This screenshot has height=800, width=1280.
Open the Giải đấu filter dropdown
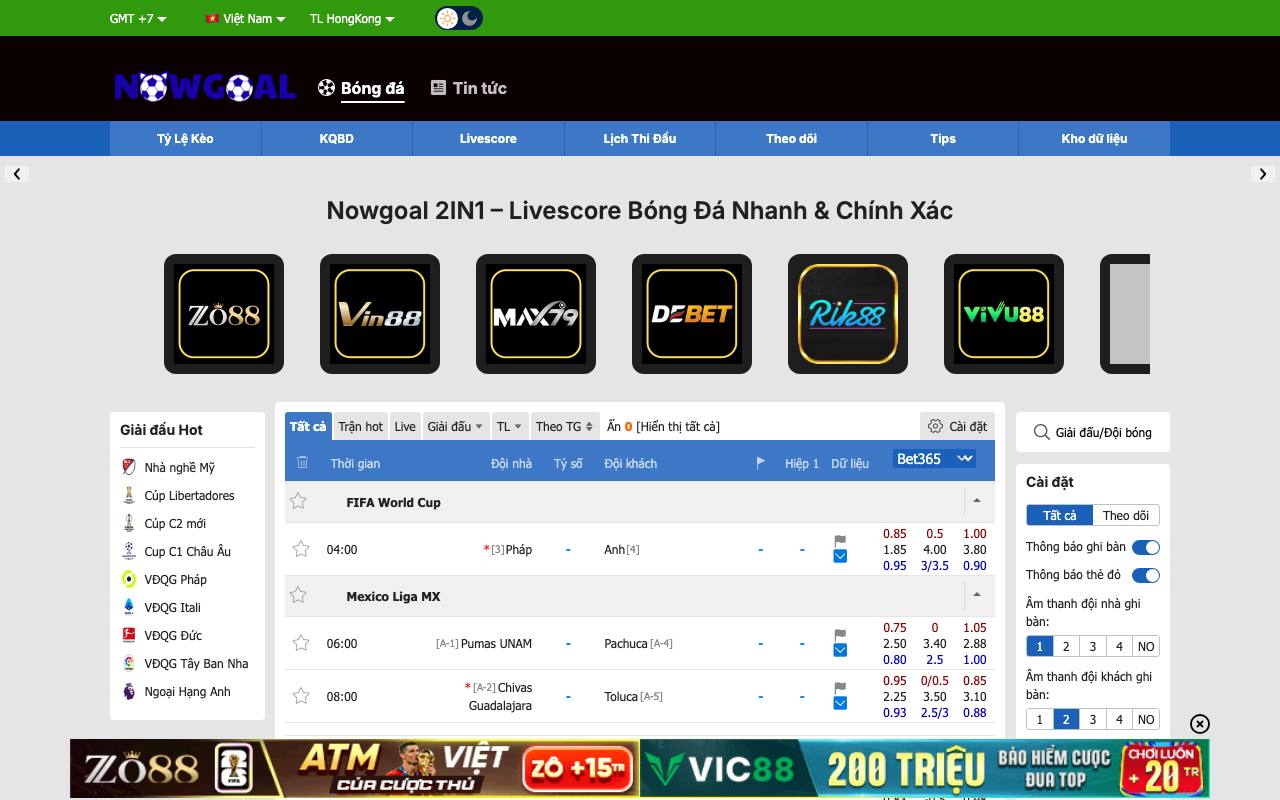(x=455, y=426)
